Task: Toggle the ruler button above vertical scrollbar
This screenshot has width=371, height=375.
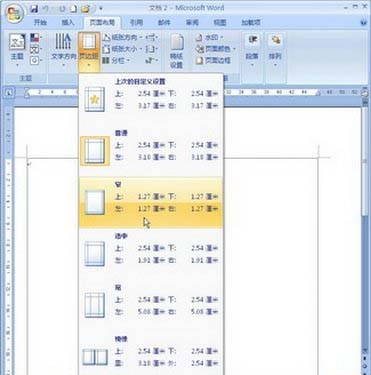Action: point(365,93)
